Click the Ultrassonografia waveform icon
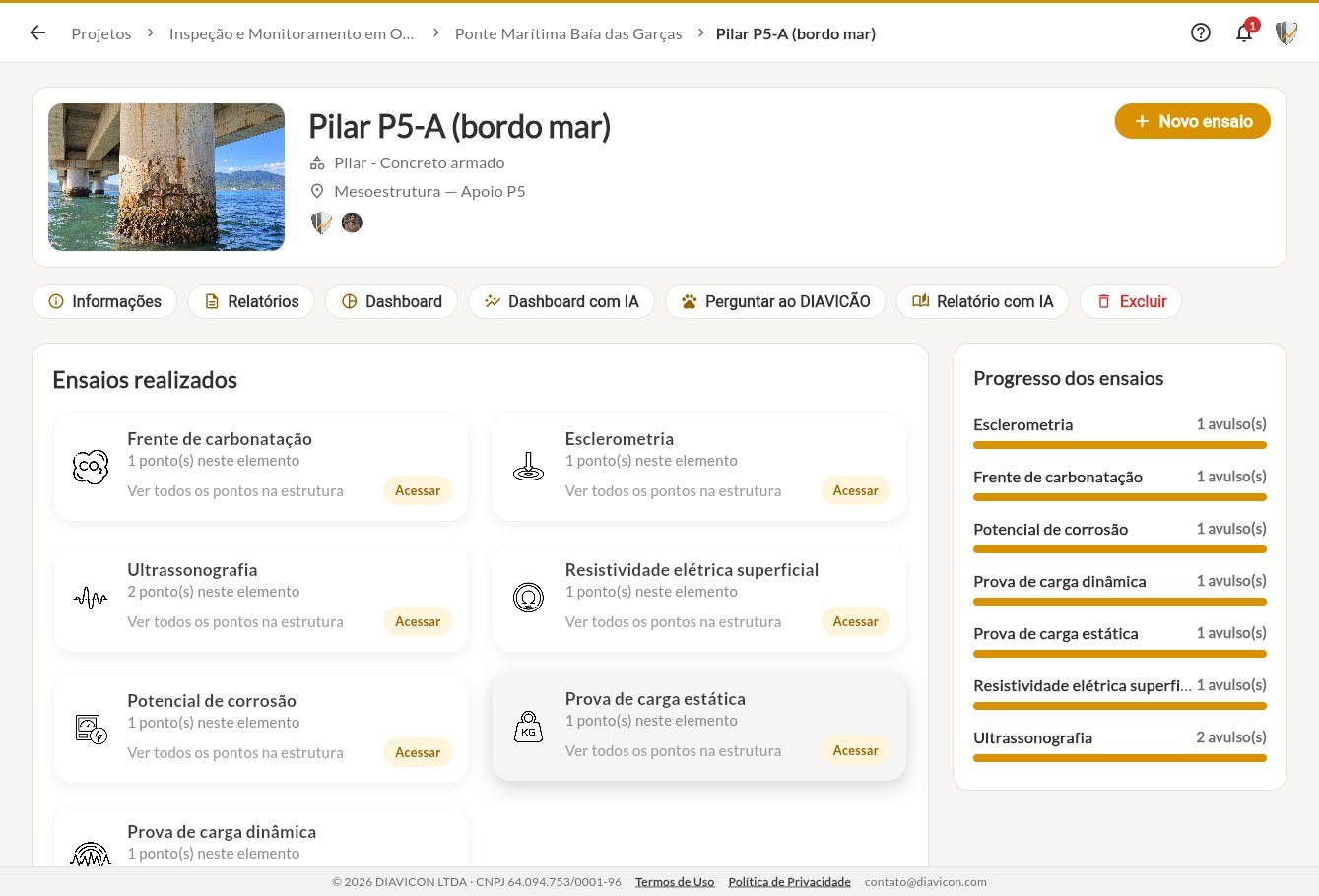The width and height of the screenshot is (1319, 896). pos(91,598)
